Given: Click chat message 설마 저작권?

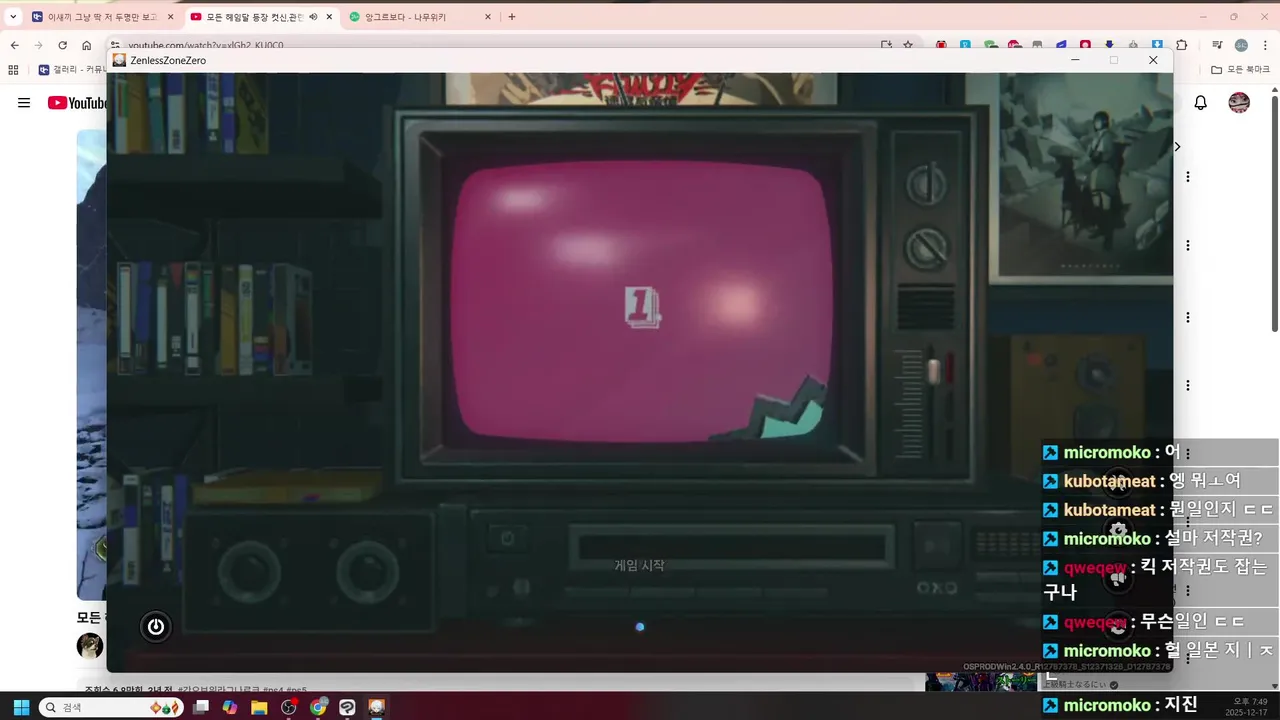Looking at the screenshot, I should point(1213,538).
